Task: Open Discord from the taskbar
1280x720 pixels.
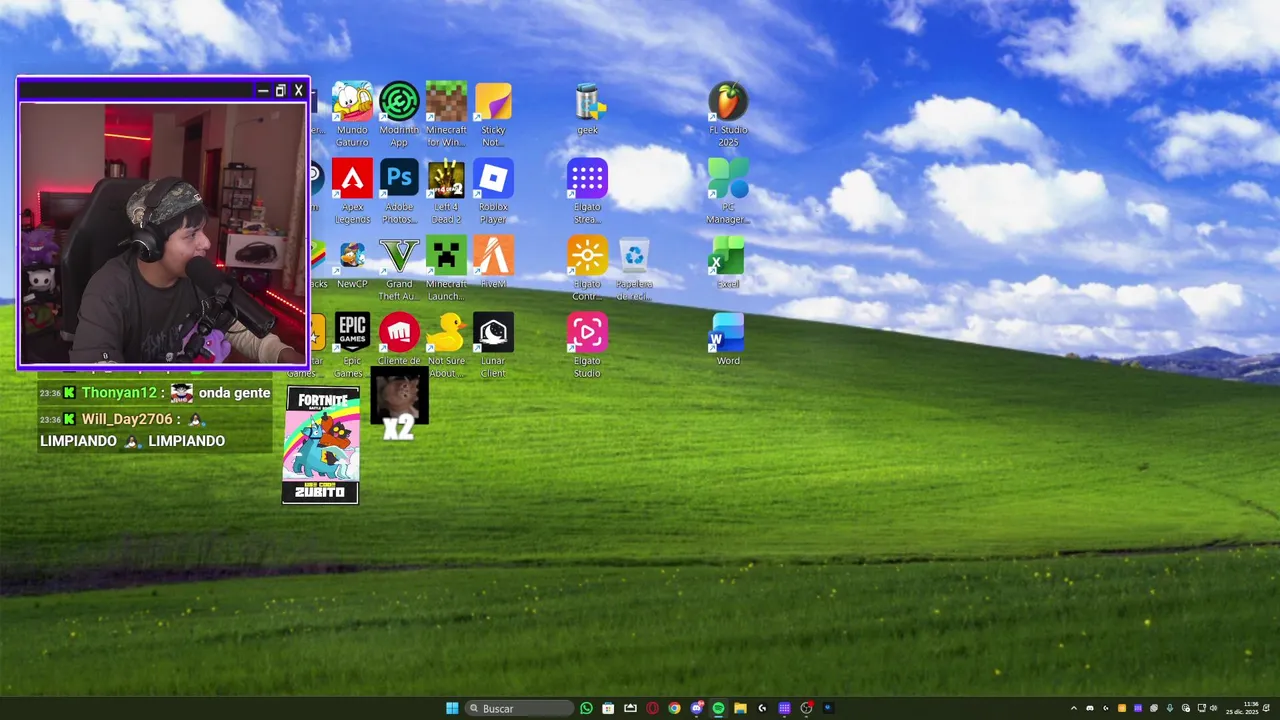Action: (697, 708)
